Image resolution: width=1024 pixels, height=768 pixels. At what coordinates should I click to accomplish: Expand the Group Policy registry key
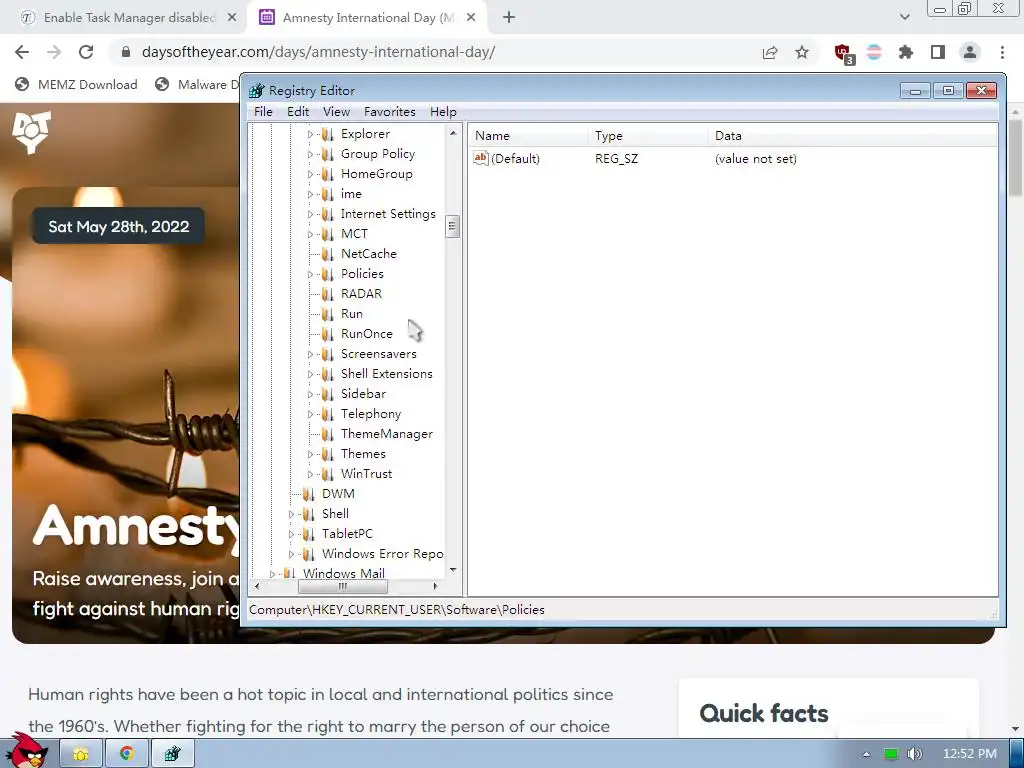[x=310, y=155]
